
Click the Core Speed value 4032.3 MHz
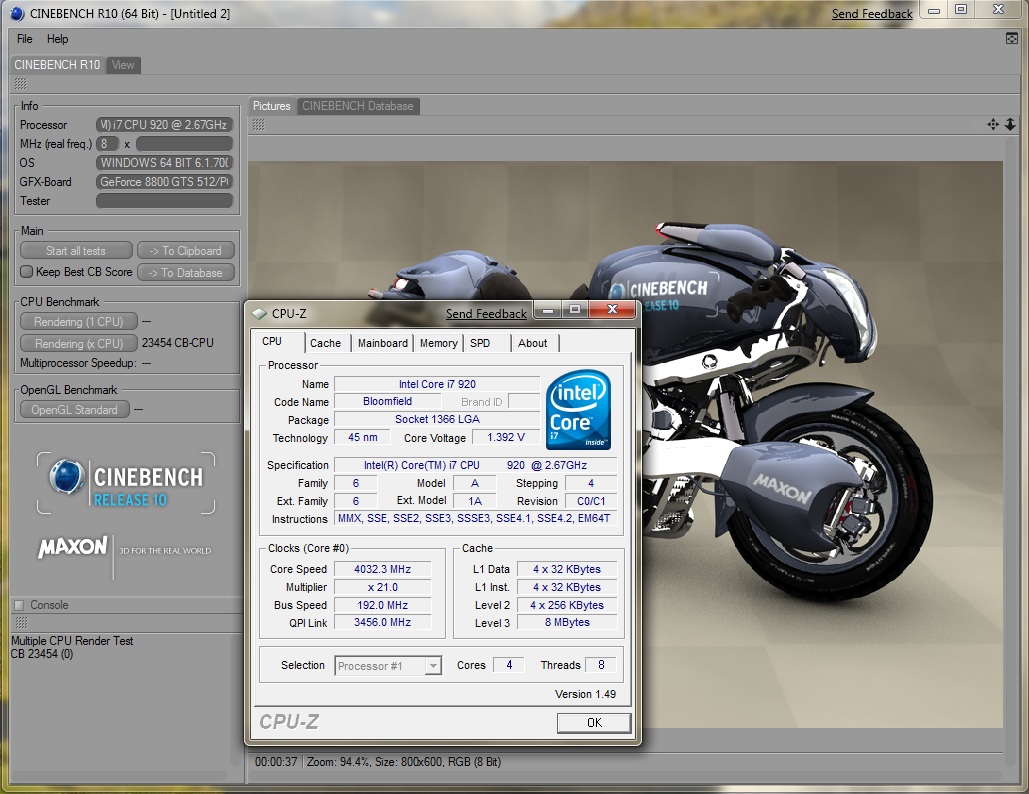coord(383,569)
